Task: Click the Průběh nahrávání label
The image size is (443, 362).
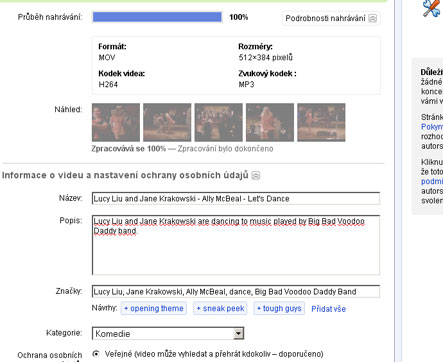Action: 50,17
